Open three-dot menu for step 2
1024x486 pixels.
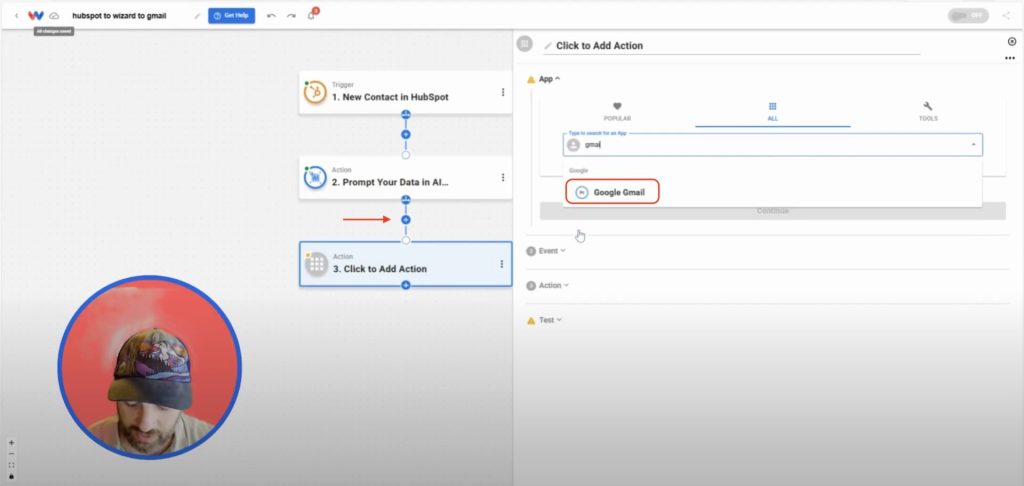pos(502,178)
